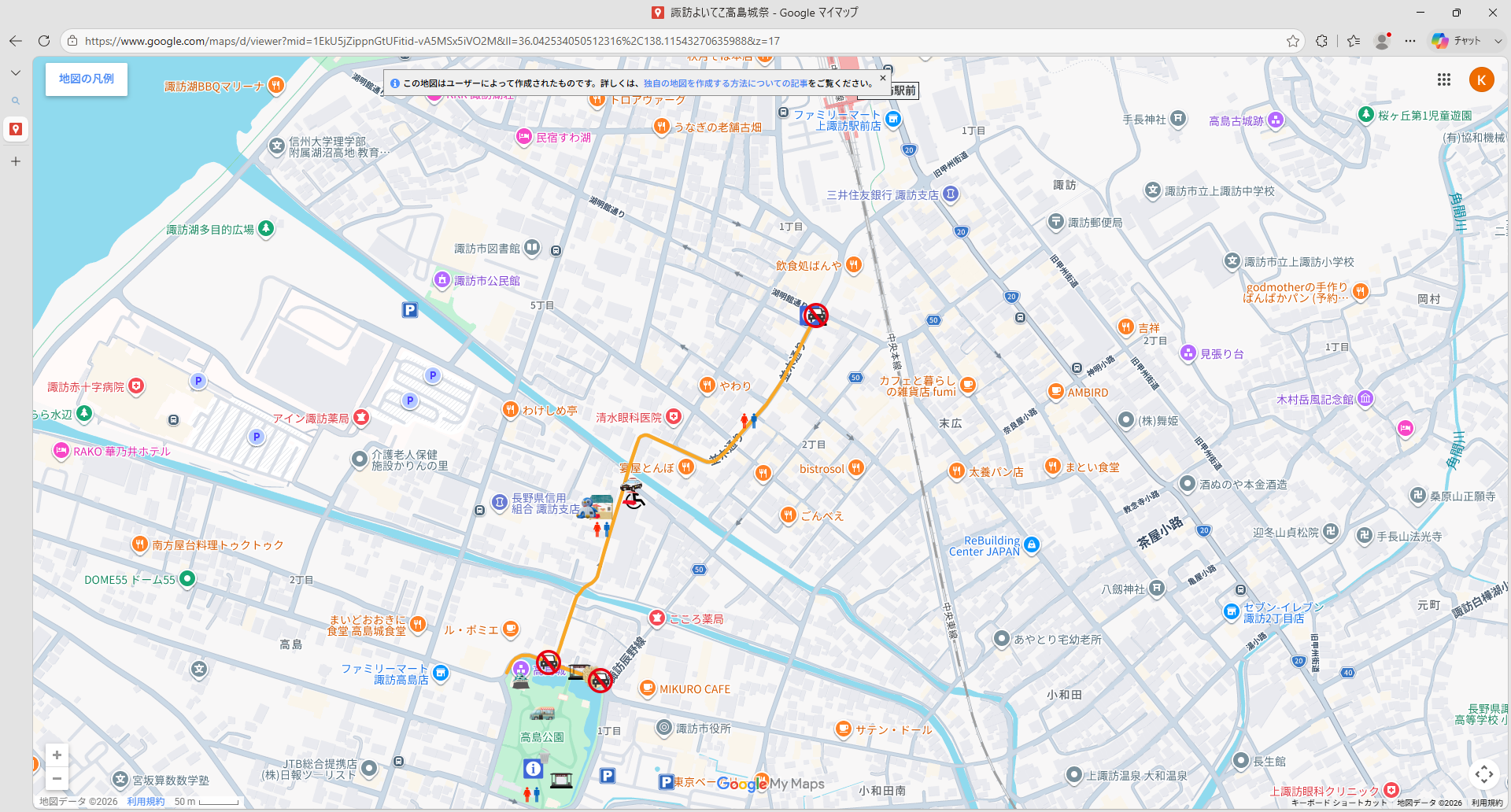Click the 360-degree map rotate icon
The width and height of the screenshot is (1511, 812).
tap(1483, 773)
